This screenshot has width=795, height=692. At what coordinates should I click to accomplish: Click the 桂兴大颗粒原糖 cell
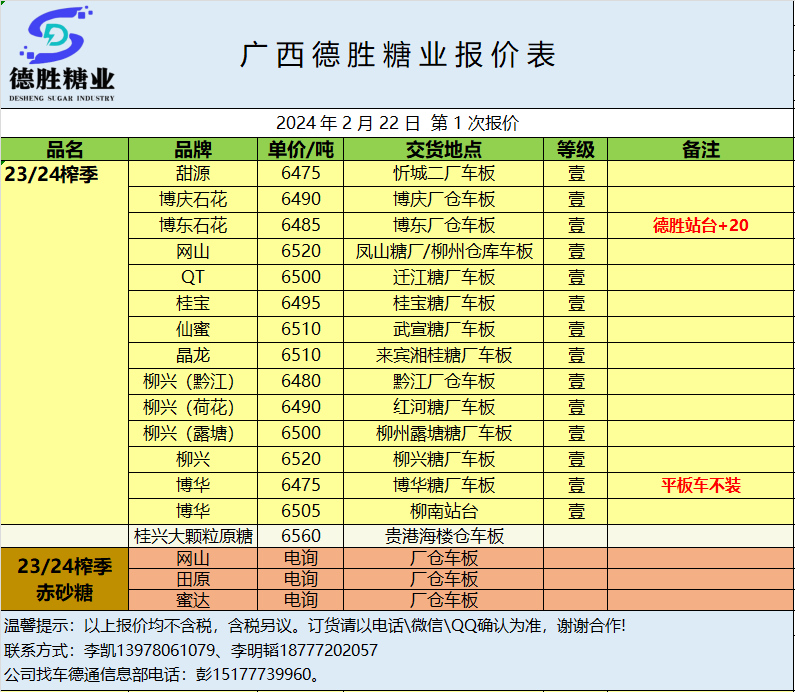point(193,536)
